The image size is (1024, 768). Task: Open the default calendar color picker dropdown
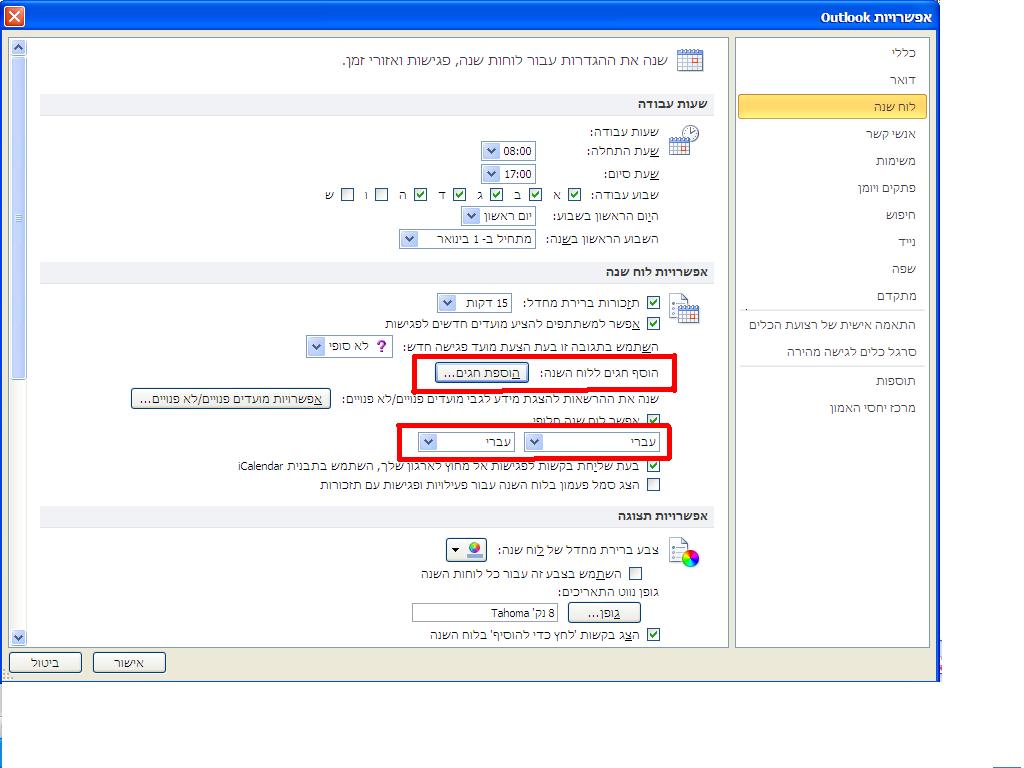(x=466, y=550)
